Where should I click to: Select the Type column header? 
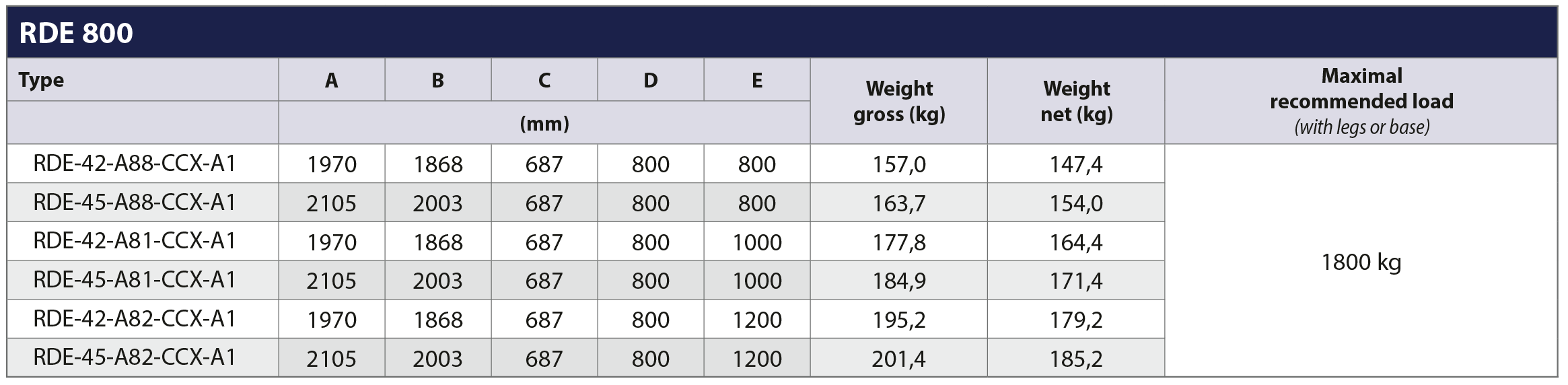pos(41,80)
